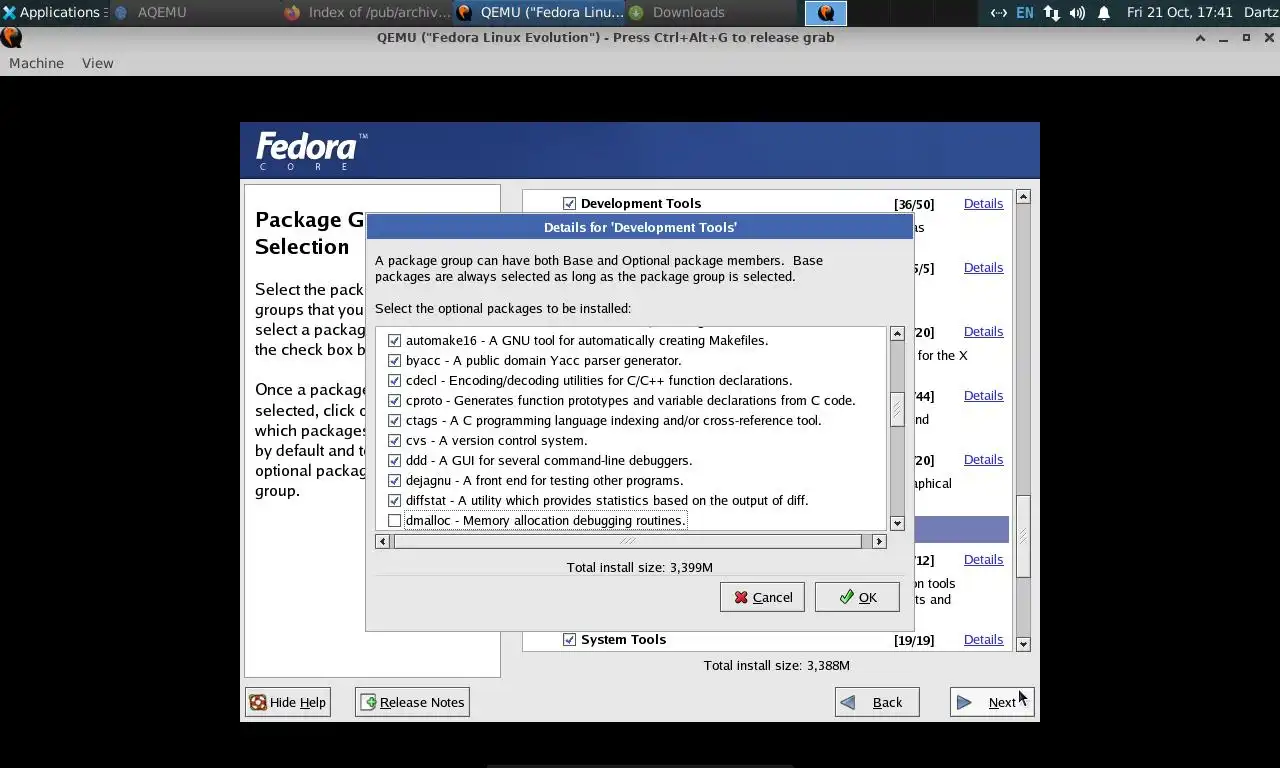The image size is (1280, 768).
Task: Click the document icon on Release Notes
Action: click(368, 702)
